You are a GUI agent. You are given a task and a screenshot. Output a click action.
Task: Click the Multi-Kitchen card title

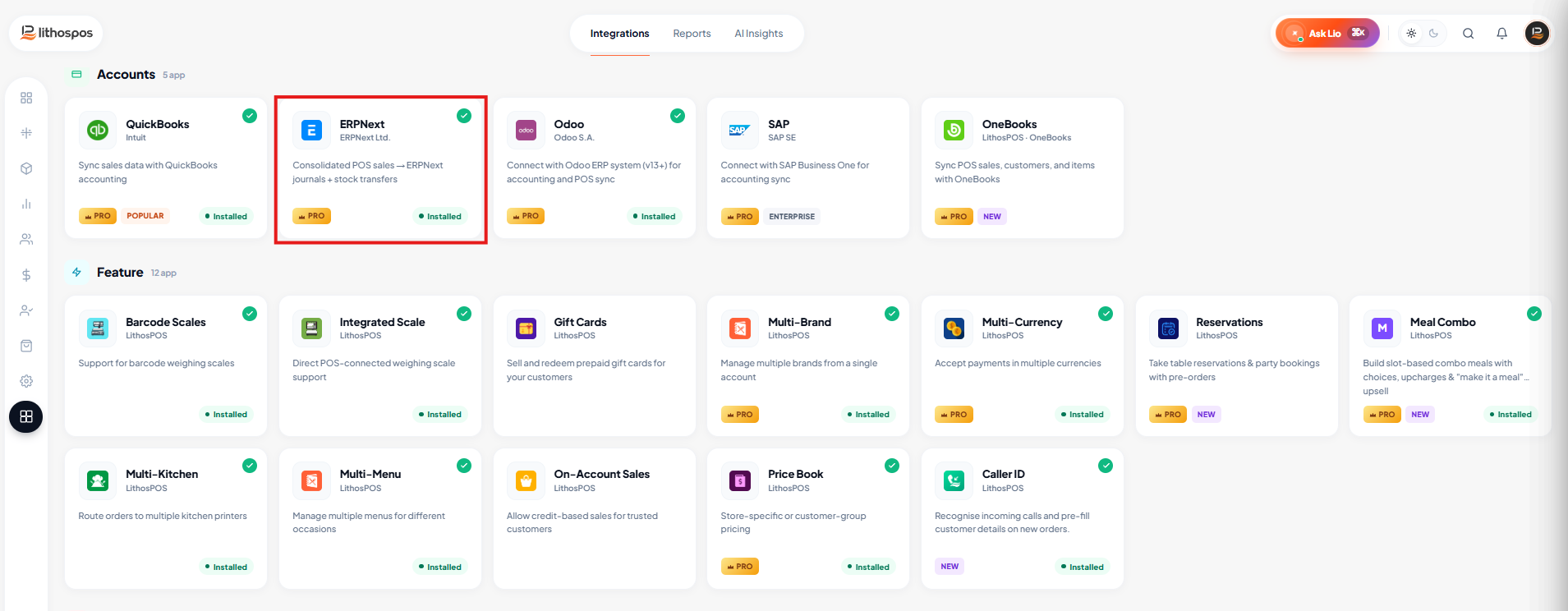tap(162, 474)
